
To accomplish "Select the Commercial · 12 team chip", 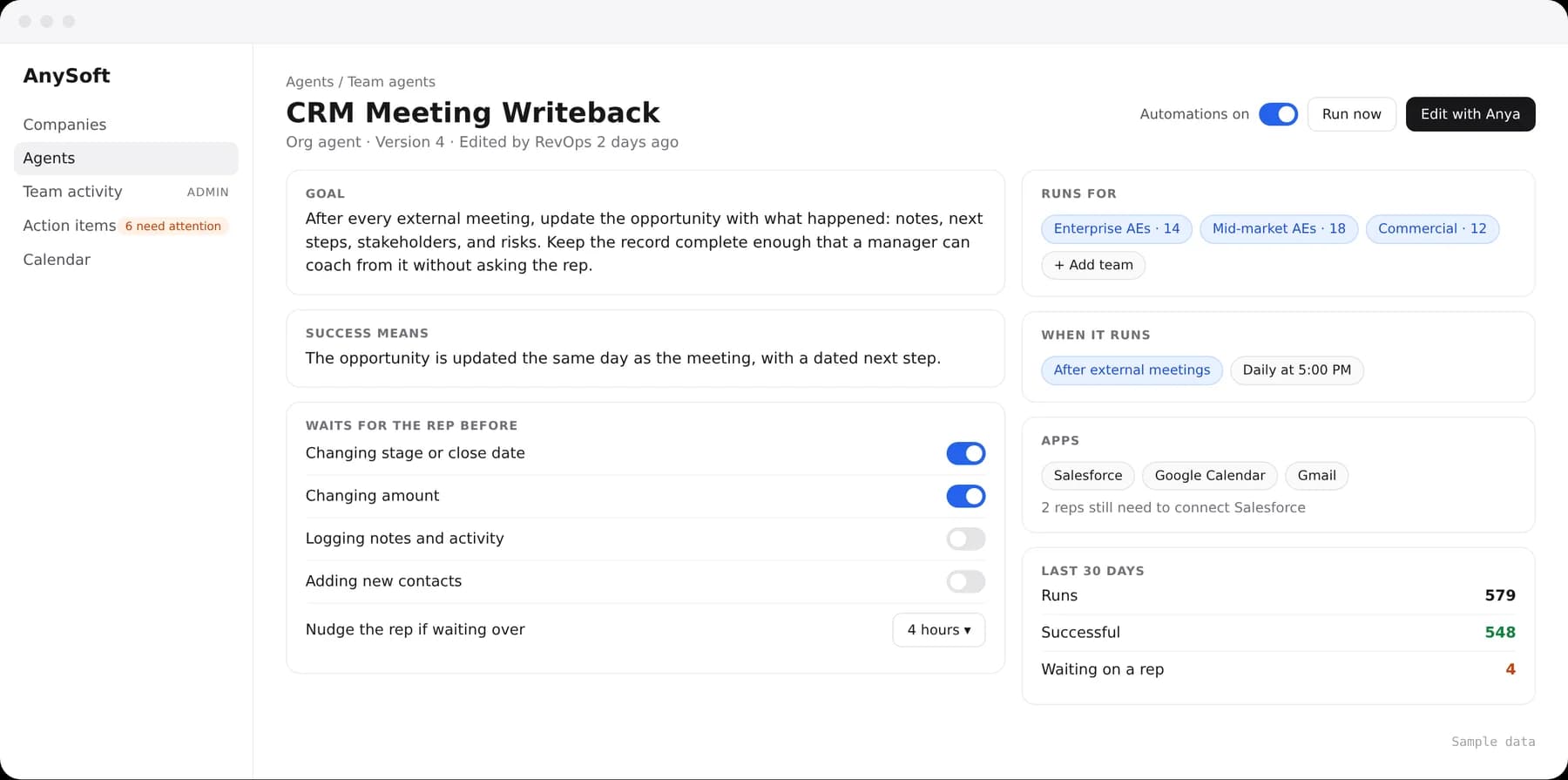I will click(x=1432, y=229).
